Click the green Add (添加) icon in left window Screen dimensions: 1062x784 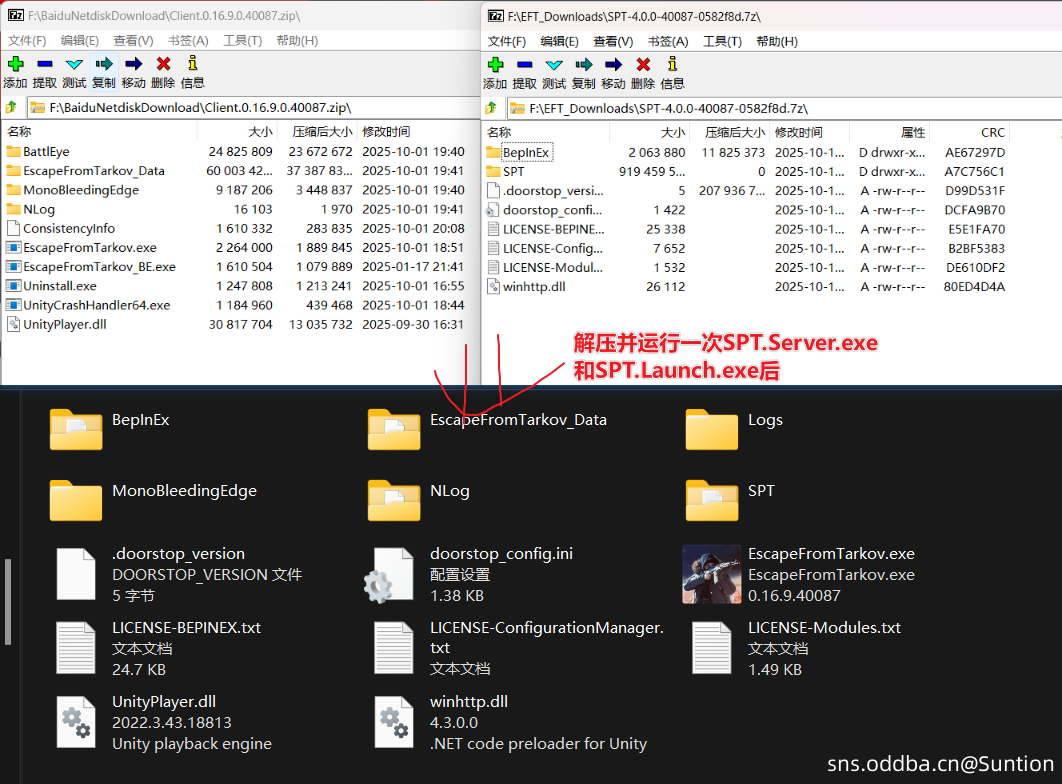tap(15, 65)
